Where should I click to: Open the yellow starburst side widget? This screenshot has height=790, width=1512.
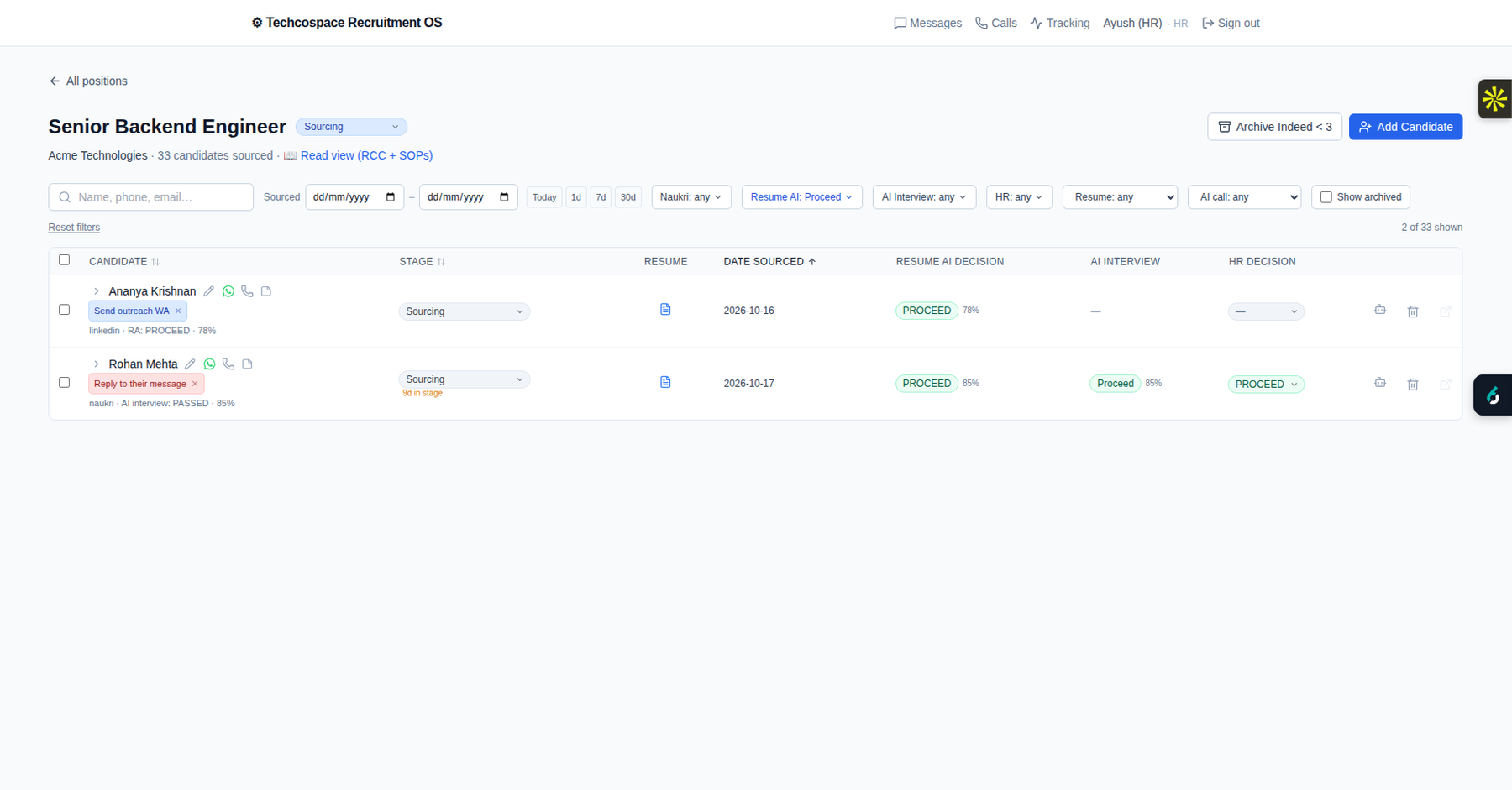click(x=1495, y=99)
